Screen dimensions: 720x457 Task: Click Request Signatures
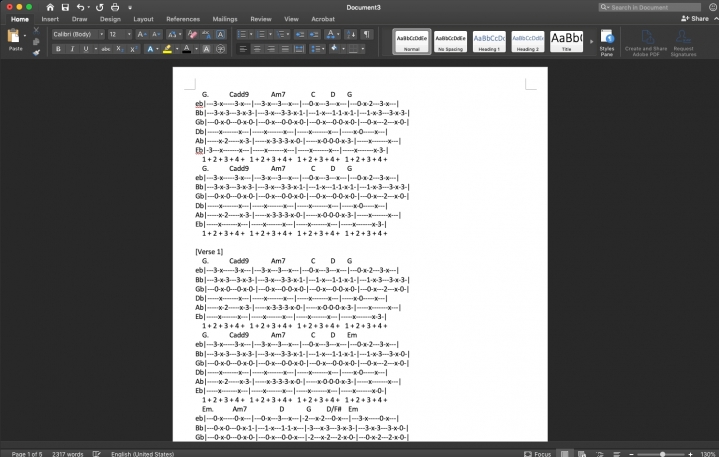[x=683, y=43]
